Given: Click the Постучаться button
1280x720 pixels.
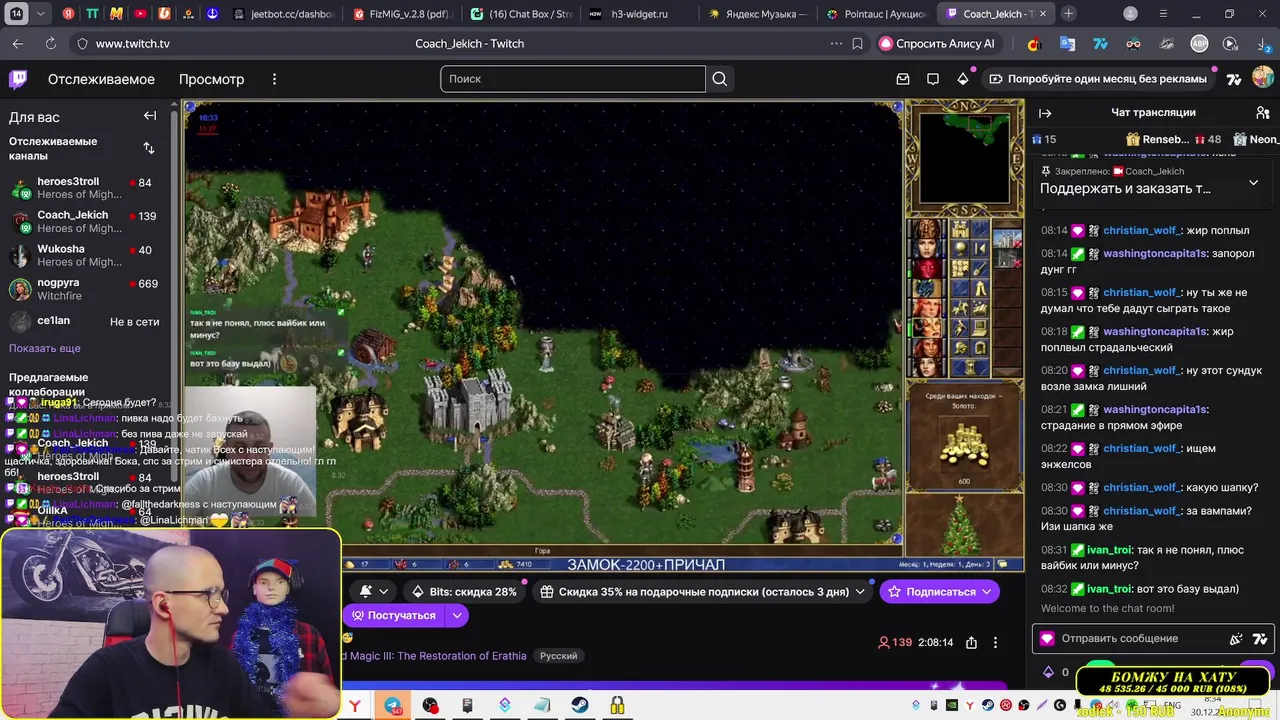Looking at the screenshot, I should tap(393, 616).
